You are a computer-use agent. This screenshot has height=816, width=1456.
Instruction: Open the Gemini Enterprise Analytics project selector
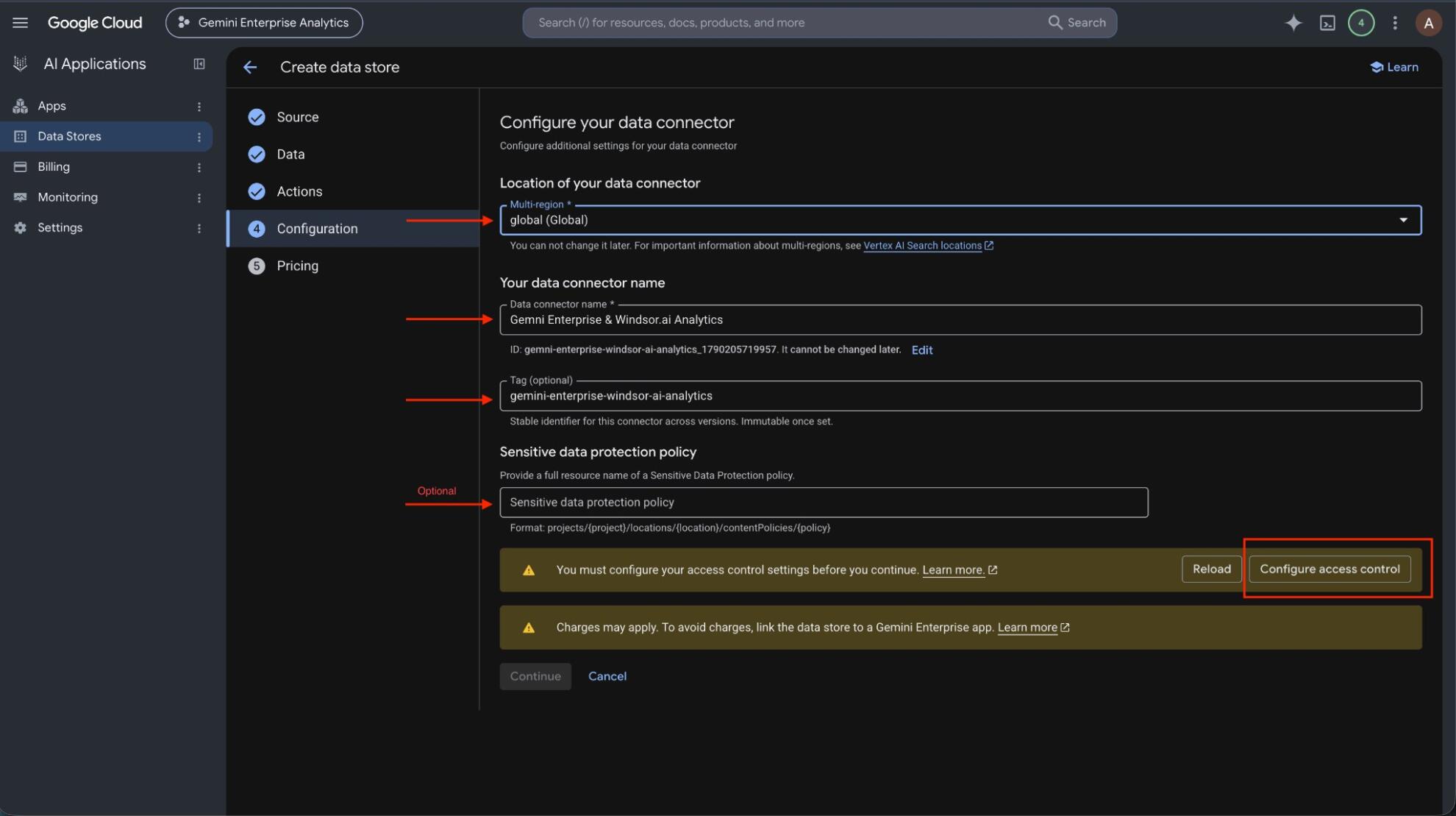(264, 23)
